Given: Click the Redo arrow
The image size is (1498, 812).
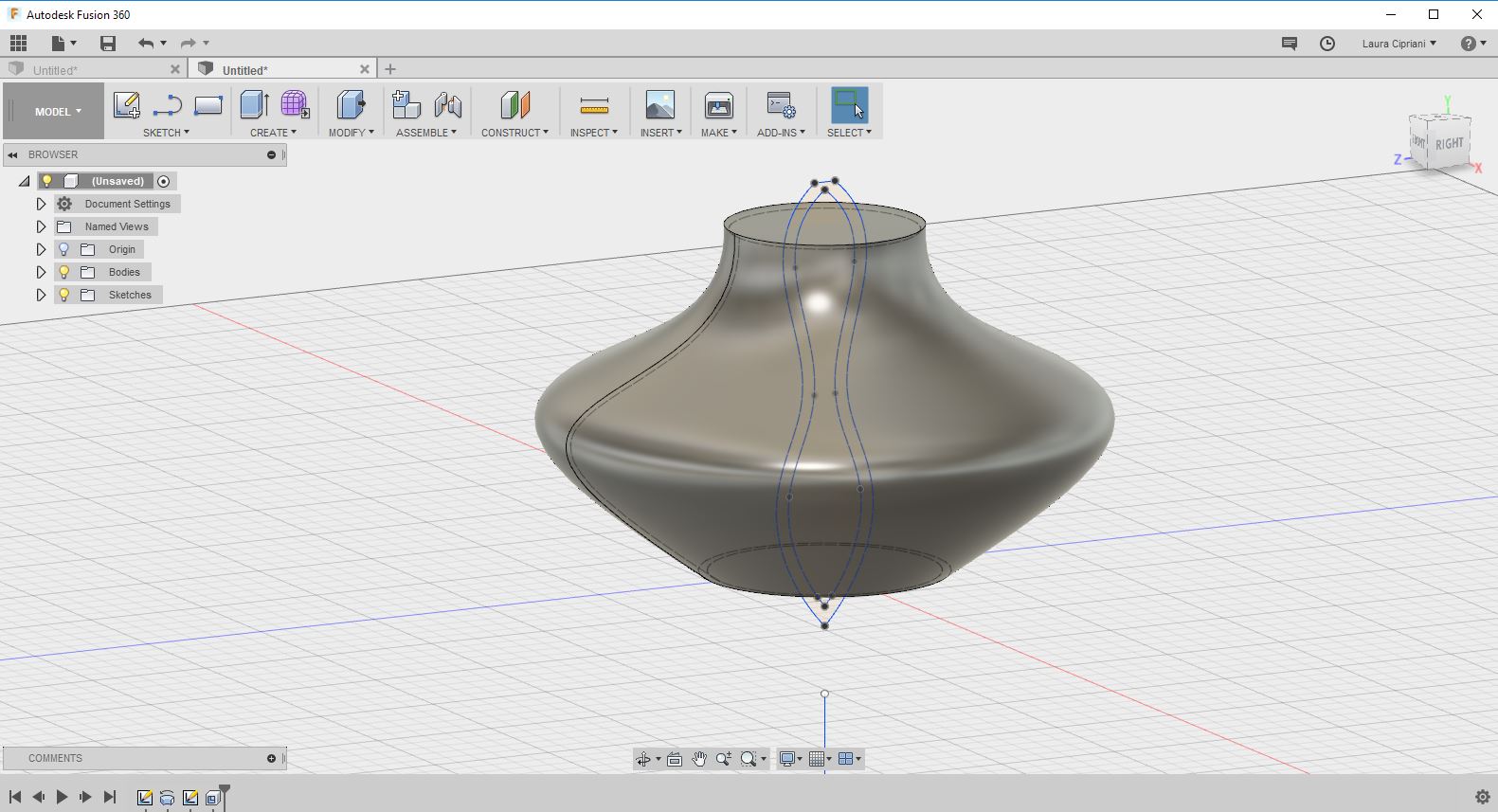Looking at the screenshot, I should [x=188, y=43].
